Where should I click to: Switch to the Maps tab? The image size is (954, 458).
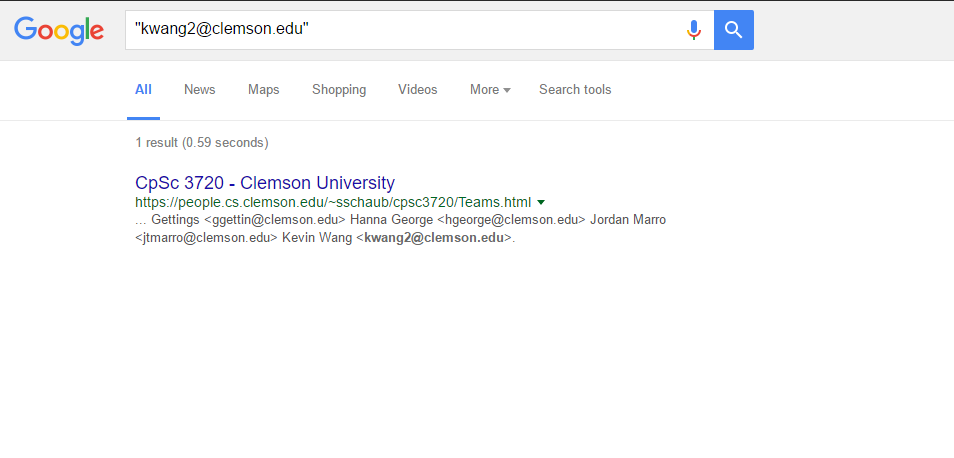263,89
